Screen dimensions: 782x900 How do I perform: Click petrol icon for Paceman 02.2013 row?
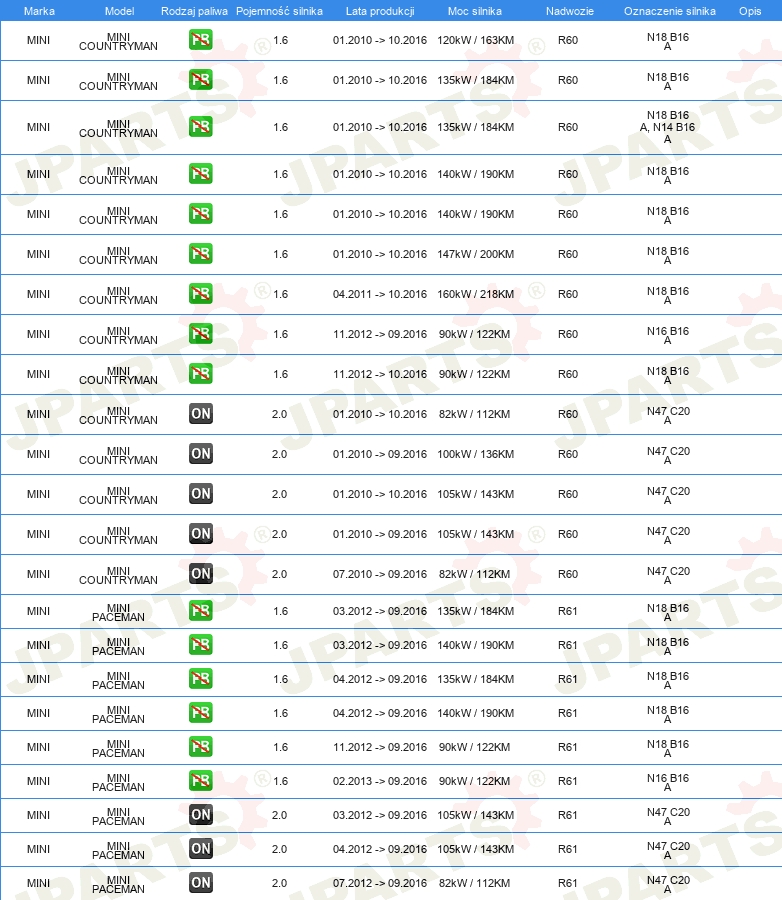(x=201, y=781)
